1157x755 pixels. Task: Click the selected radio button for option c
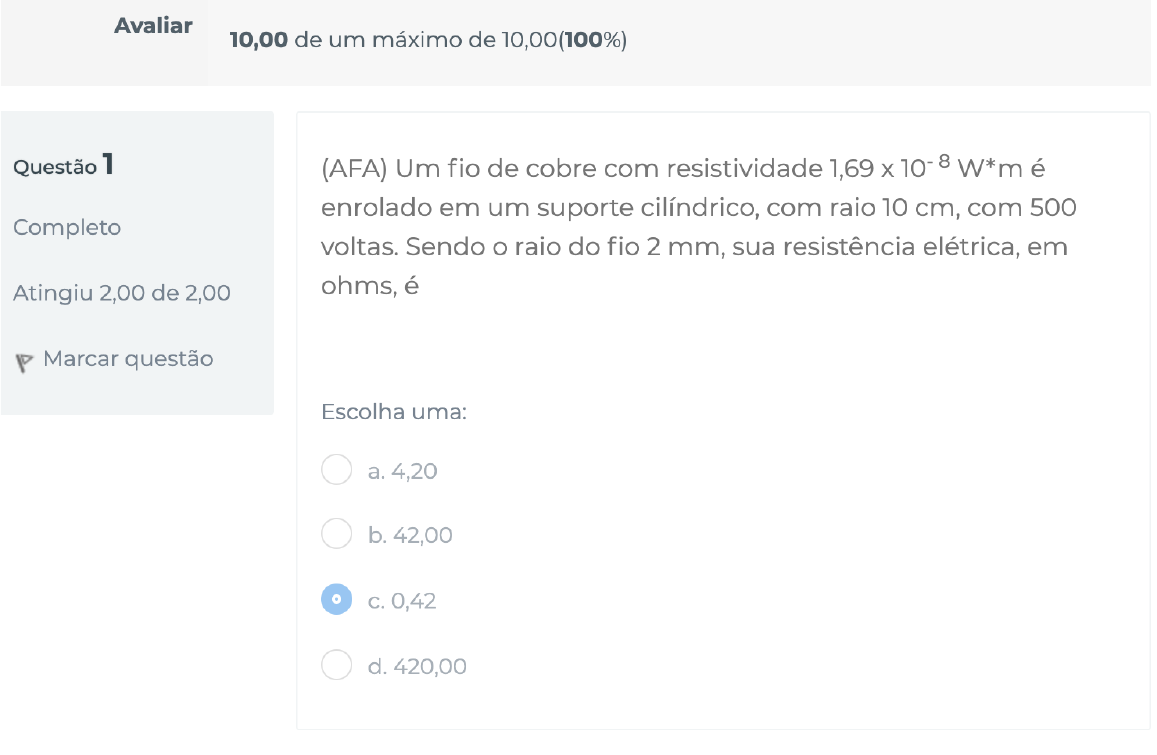tap(336, 600)
